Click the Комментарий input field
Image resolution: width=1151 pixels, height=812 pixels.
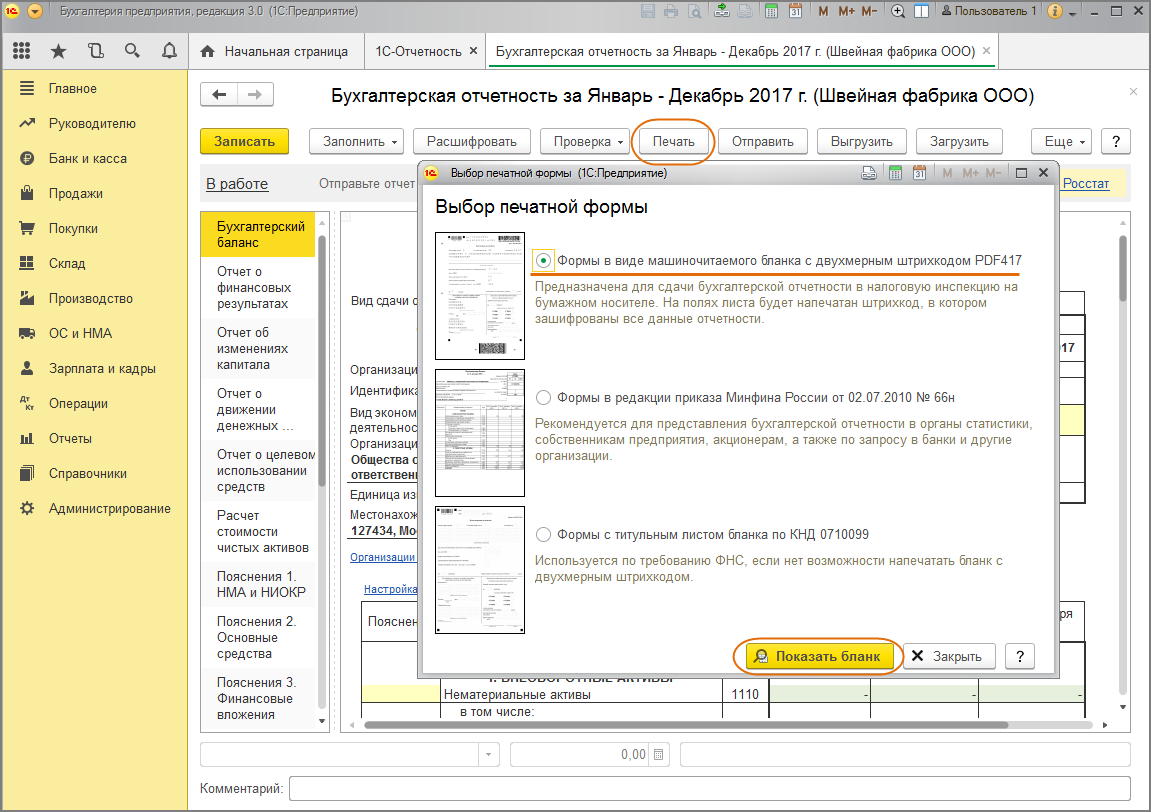click(709, 789)
